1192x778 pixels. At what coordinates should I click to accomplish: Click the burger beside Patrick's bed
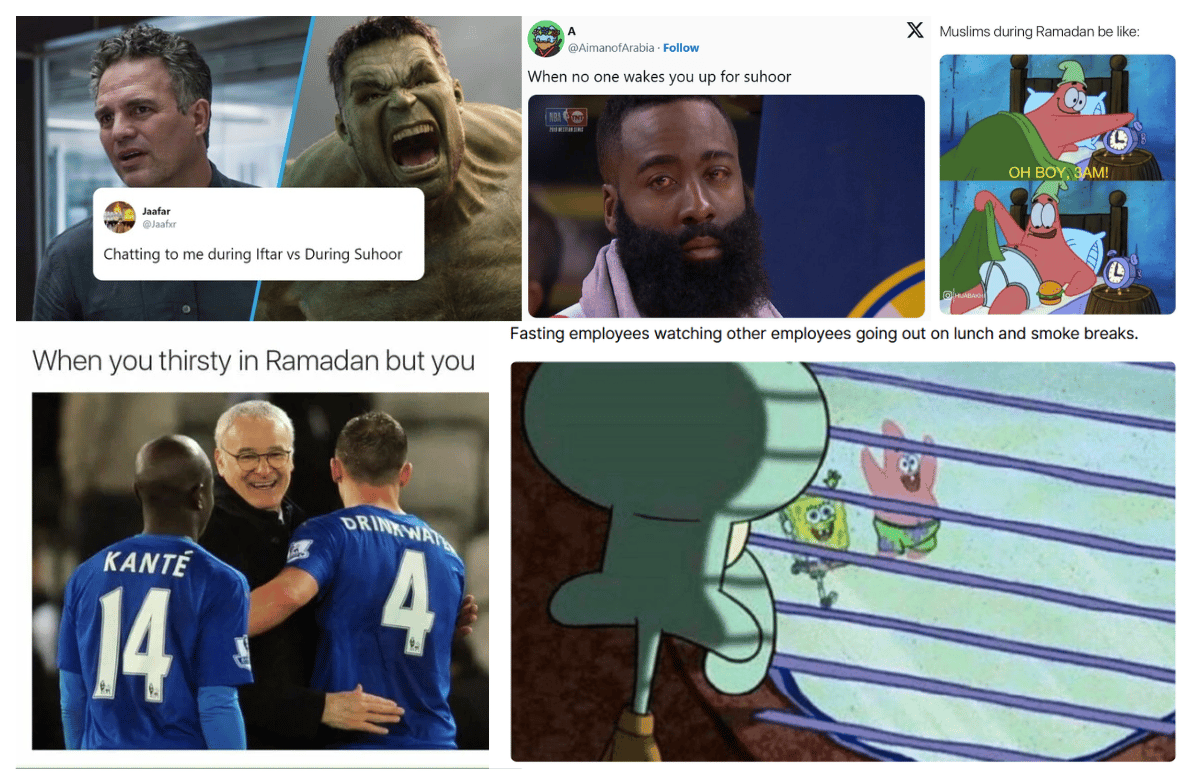(1049, 292)
